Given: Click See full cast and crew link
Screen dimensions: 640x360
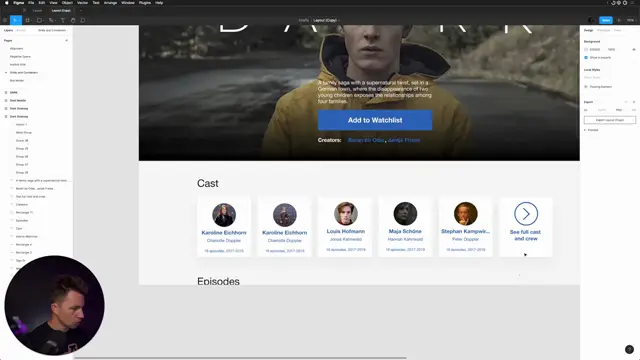Looking at the screenshot, I should point(525,235).
